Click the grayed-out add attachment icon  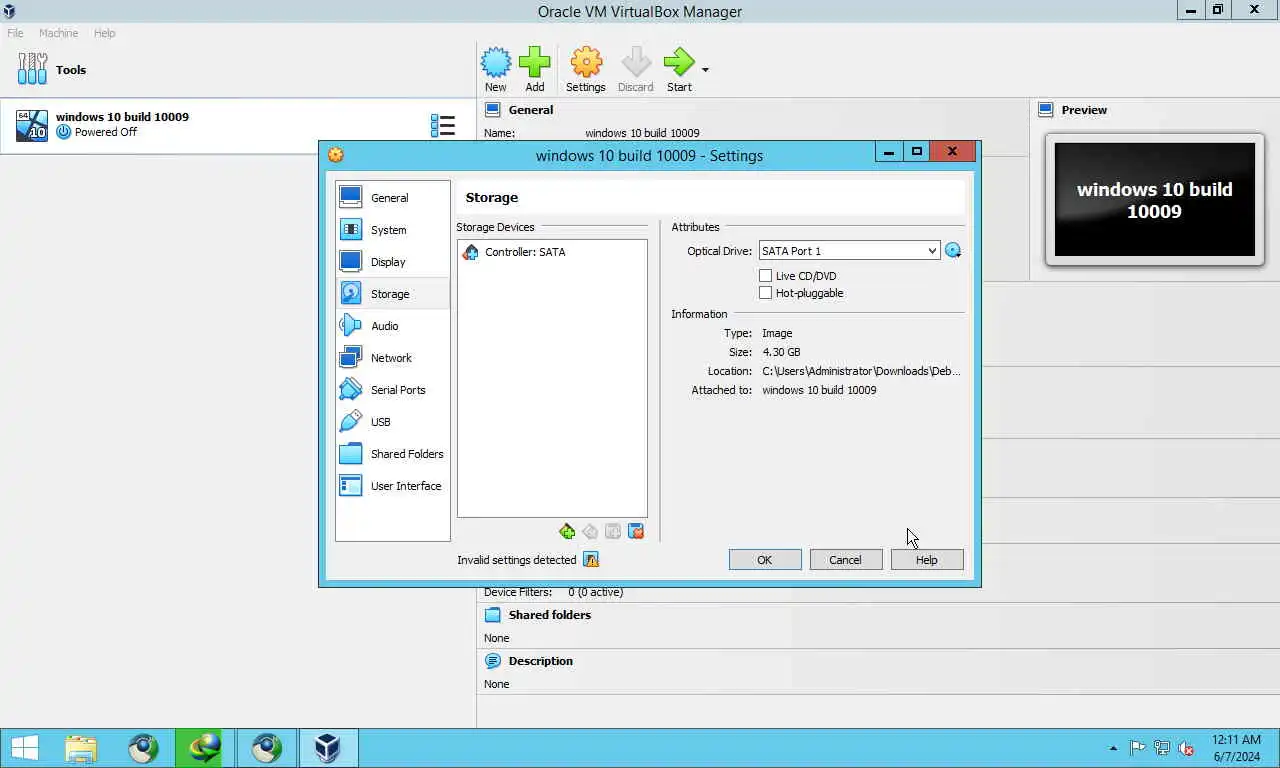(613, 532)
